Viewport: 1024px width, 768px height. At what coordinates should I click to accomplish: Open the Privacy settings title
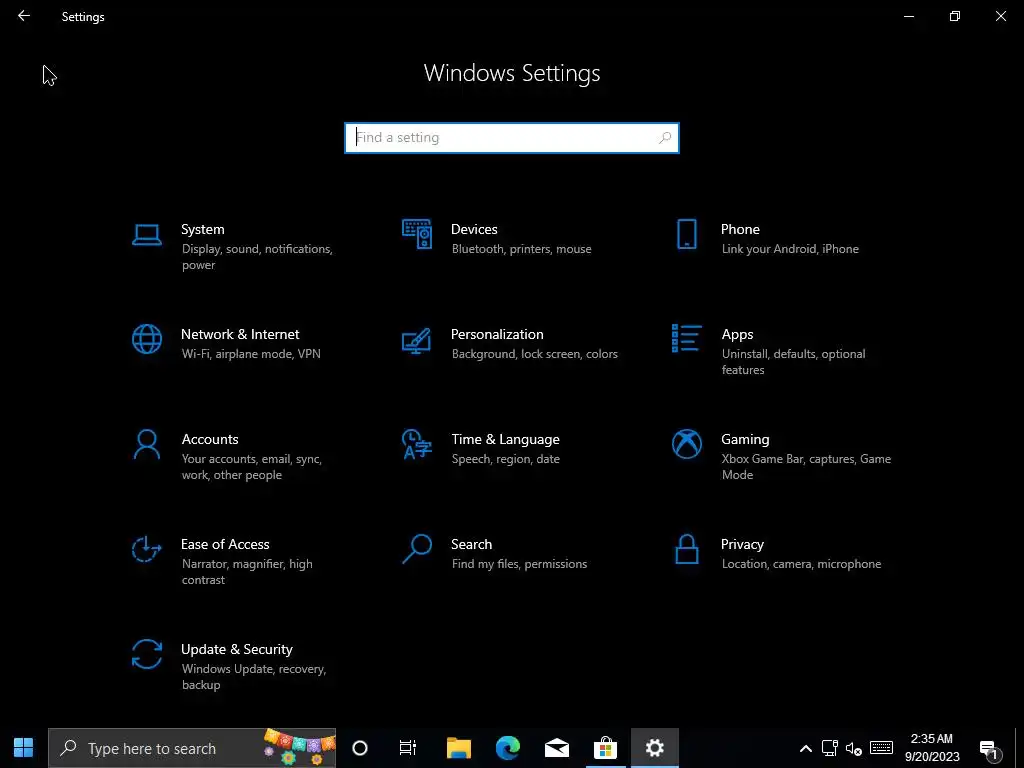pyautogui.click(x=742, y=545)
